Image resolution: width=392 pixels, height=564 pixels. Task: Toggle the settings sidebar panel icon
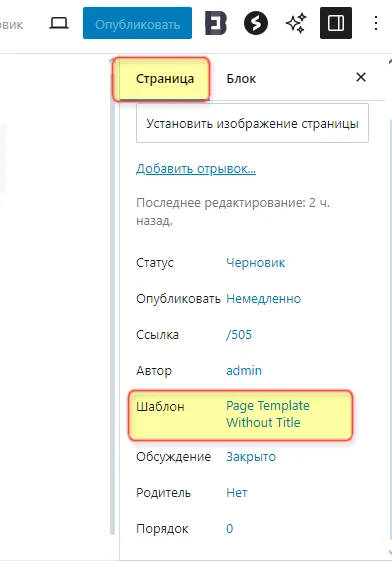click(336, 23)
